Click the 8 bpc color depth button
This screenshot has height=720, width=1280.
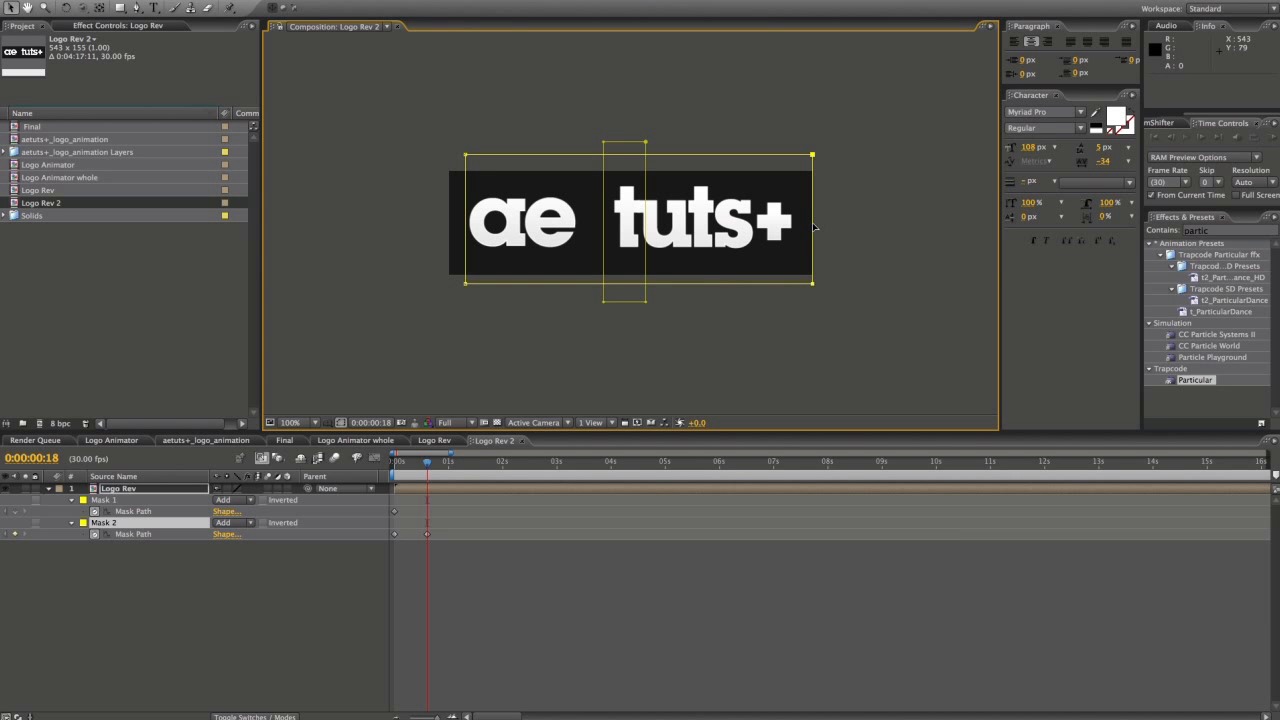(60, 423)
